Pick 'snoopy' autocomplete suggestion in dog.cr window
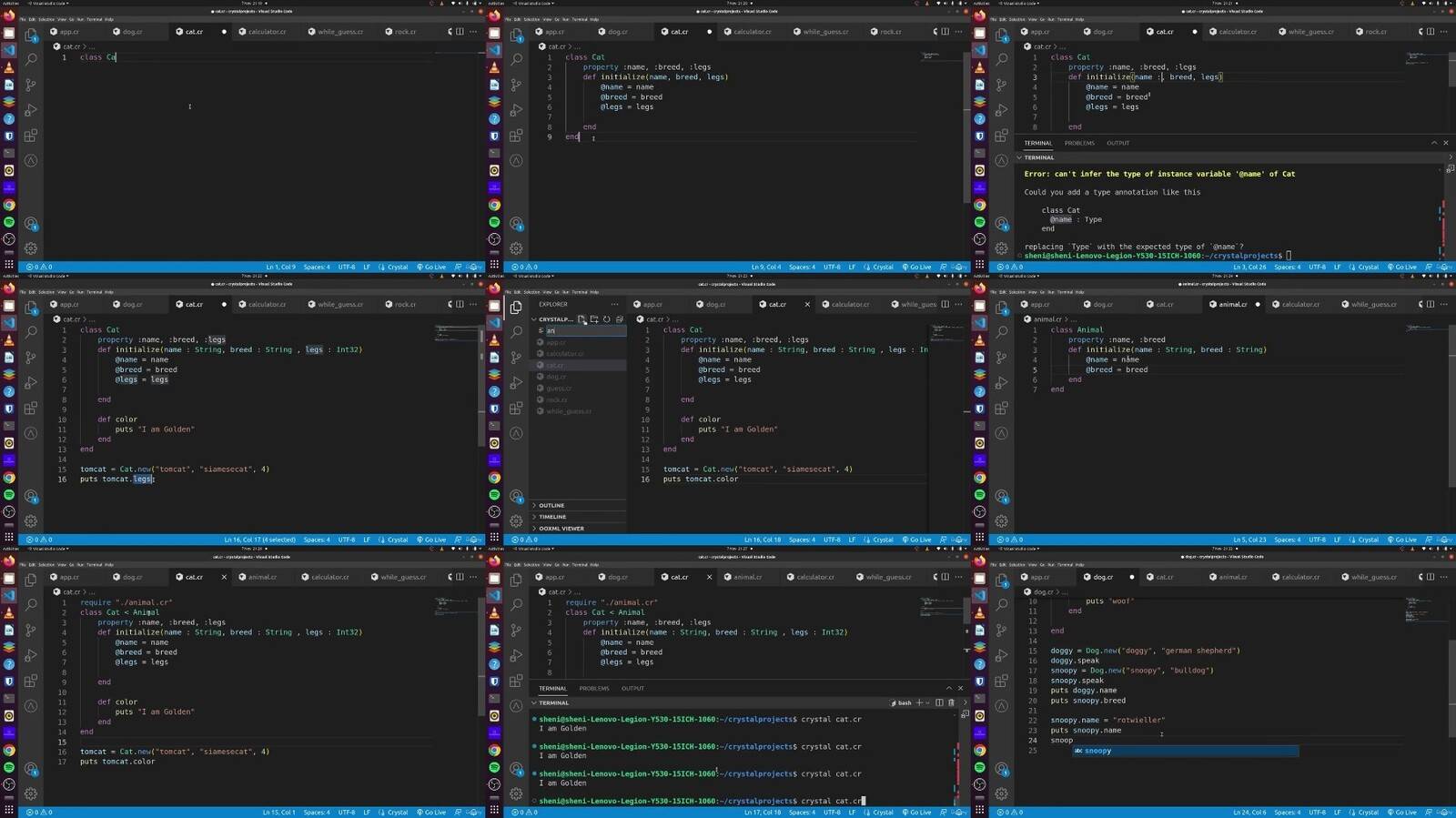1456x818 pixels. click(x=1185, y=751)
